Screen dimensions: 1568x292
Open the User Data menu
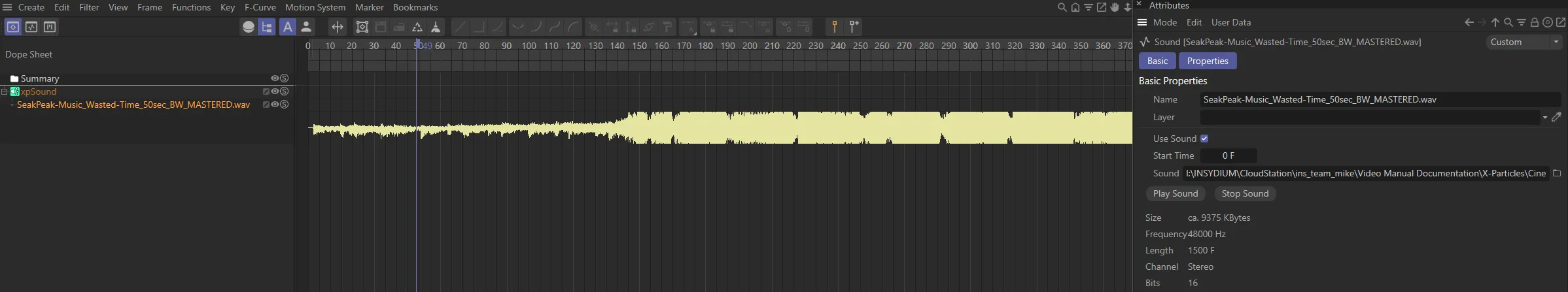tap(1231, 22)
